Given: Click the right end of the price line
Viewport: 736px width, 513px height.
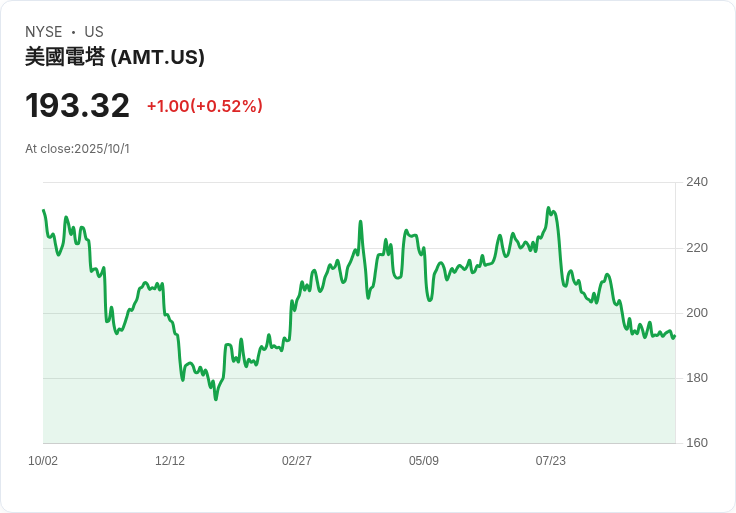Looking at the screenshot, I should (675, 336).
